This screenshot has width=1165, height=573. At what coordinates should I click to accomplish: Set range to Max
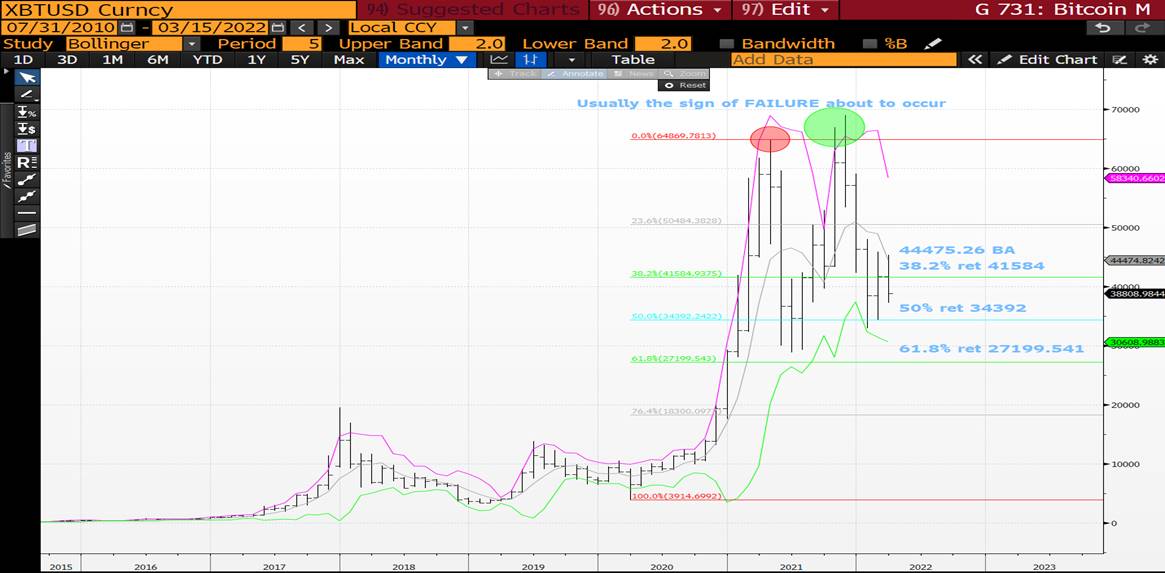click(x=348, y=59)
